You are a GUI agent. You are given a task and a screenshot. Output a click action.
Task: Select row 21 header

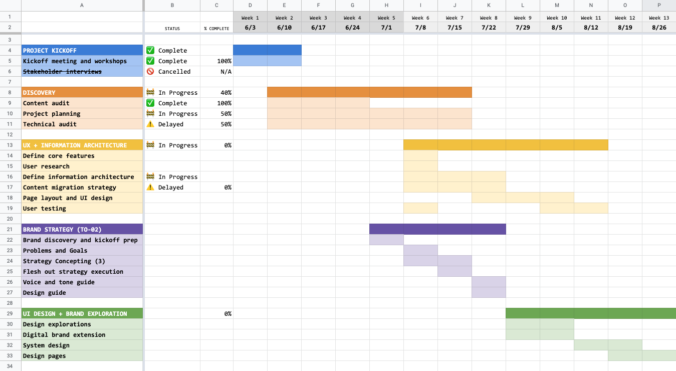pyautogui.click(x=10, y=229)
